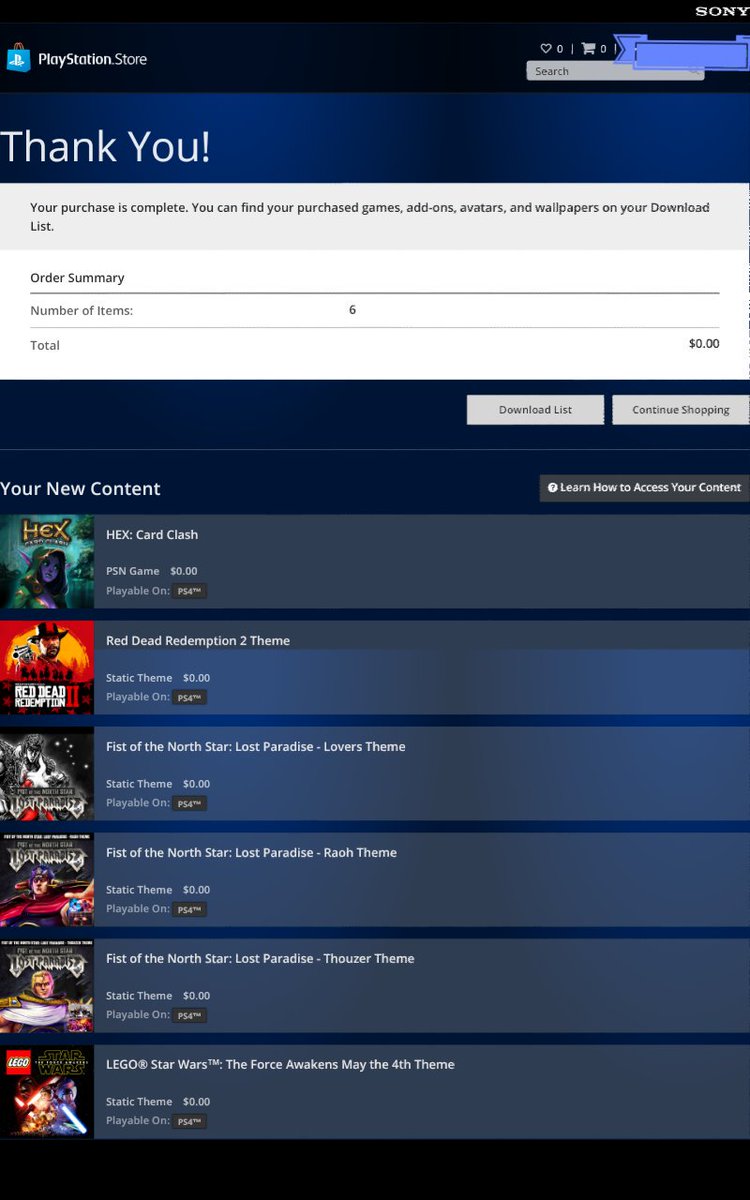Click the purchase complete message text
This screenshot has height=1200, width=750.
(x=370, y=216)
